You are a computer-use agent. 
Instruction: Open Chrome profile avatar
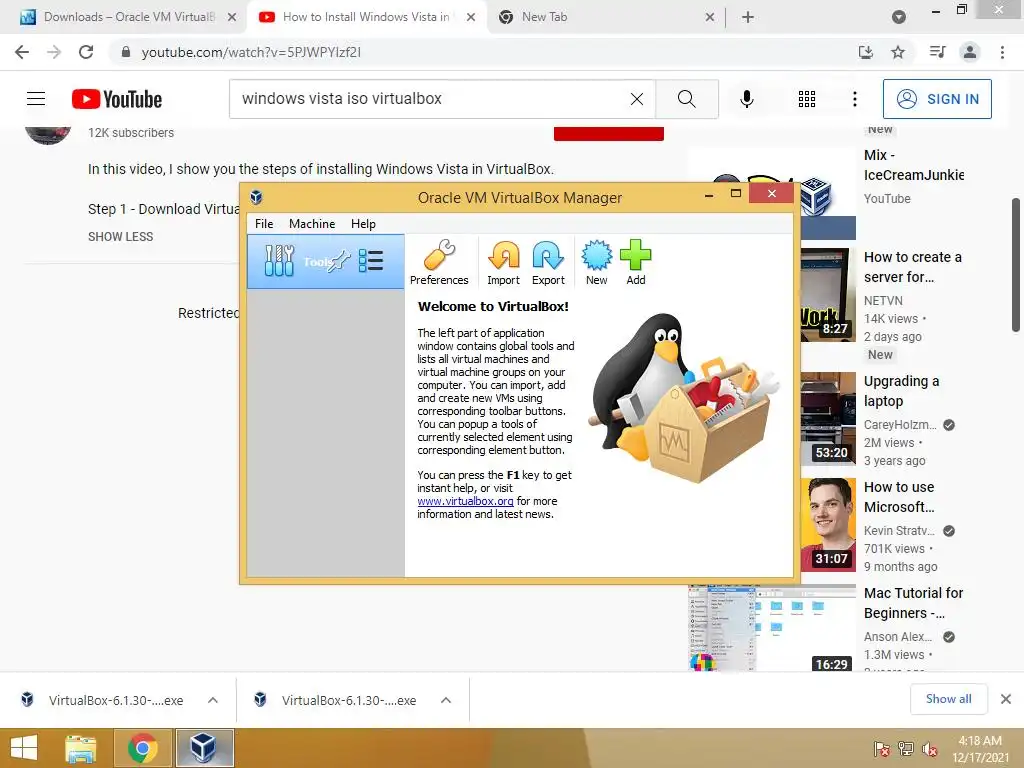point(970,52)
